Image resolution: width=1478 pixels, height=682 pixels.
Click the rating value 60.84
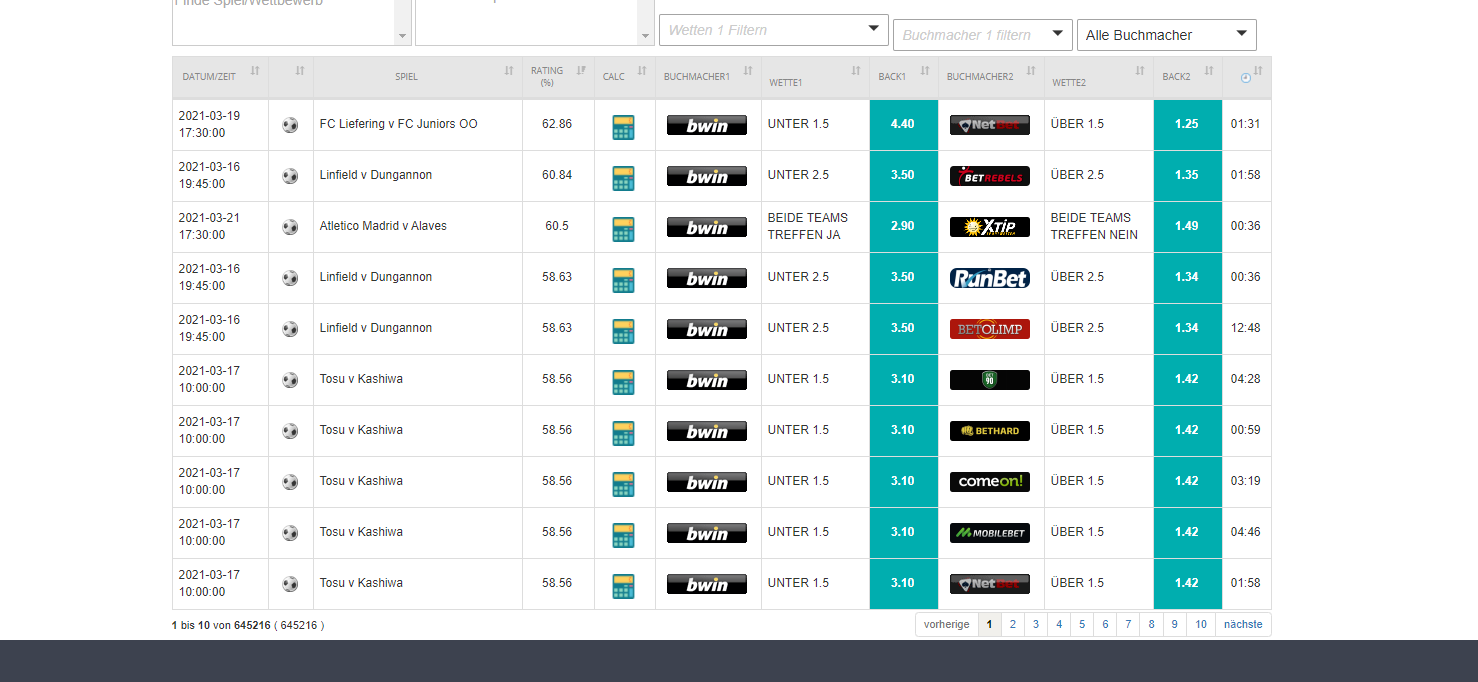557,175
